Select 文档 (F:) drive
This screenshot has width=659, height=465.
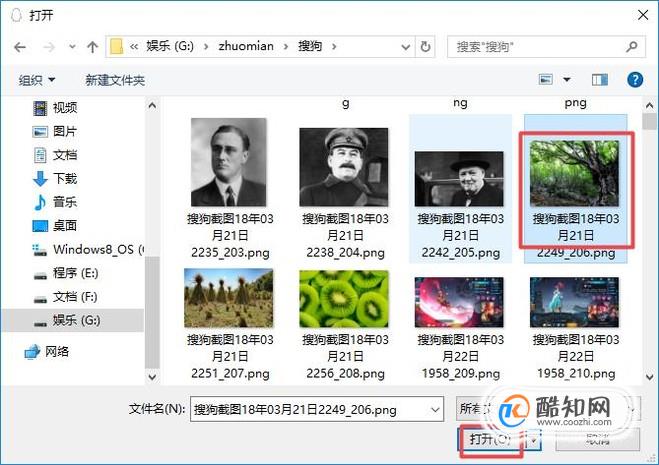pos(75,297)
